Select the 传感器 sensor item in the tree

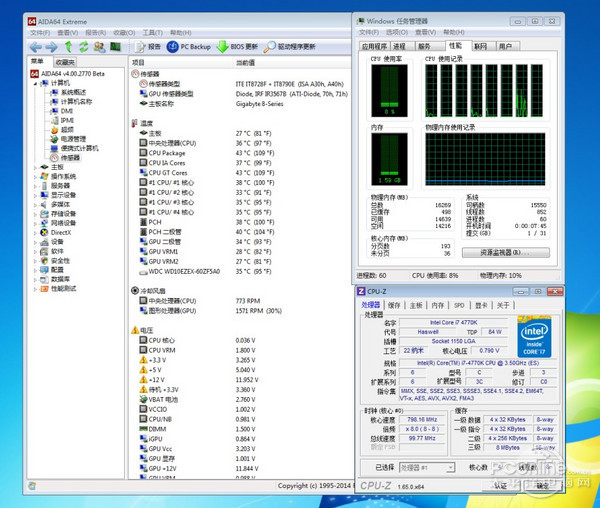[x=70, y=157]
